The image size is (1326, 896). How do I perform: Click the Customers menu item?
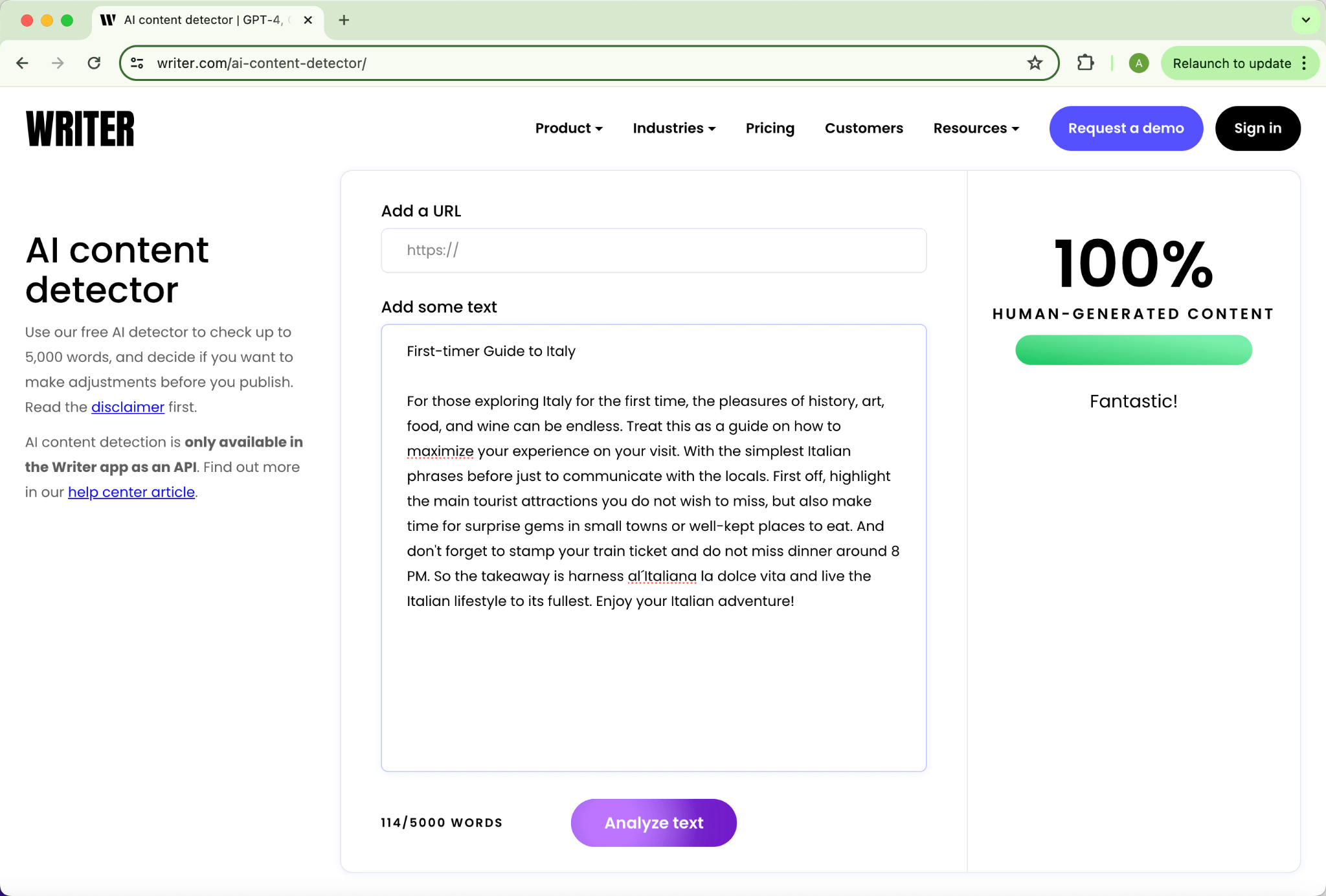pyautogui.click(x=864, y=128)
